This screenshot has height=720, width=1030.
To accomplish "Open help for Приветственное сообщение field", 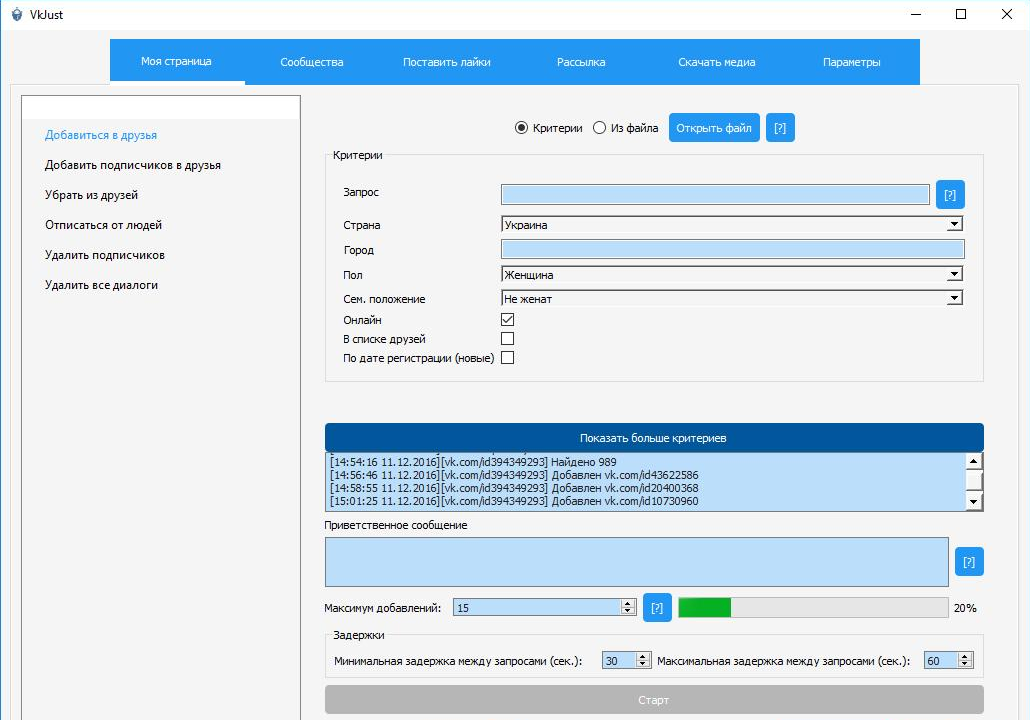I will pyautogui.click(x=969, y=562).
